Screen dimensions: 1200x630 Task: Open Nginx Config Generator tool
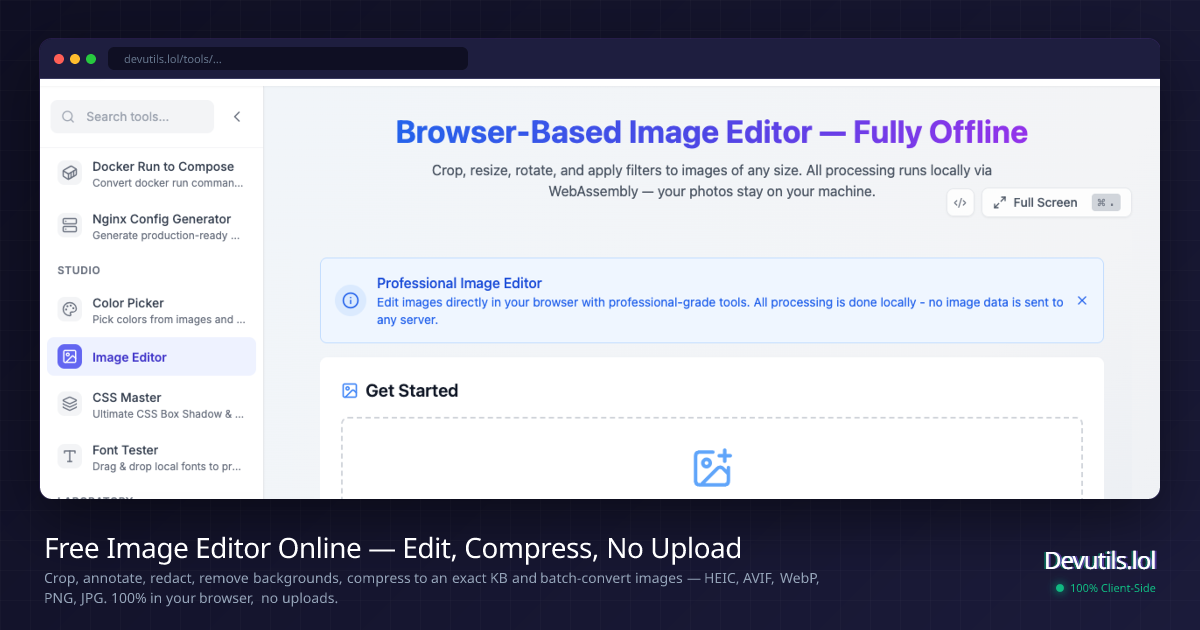[x=151, y=226]
